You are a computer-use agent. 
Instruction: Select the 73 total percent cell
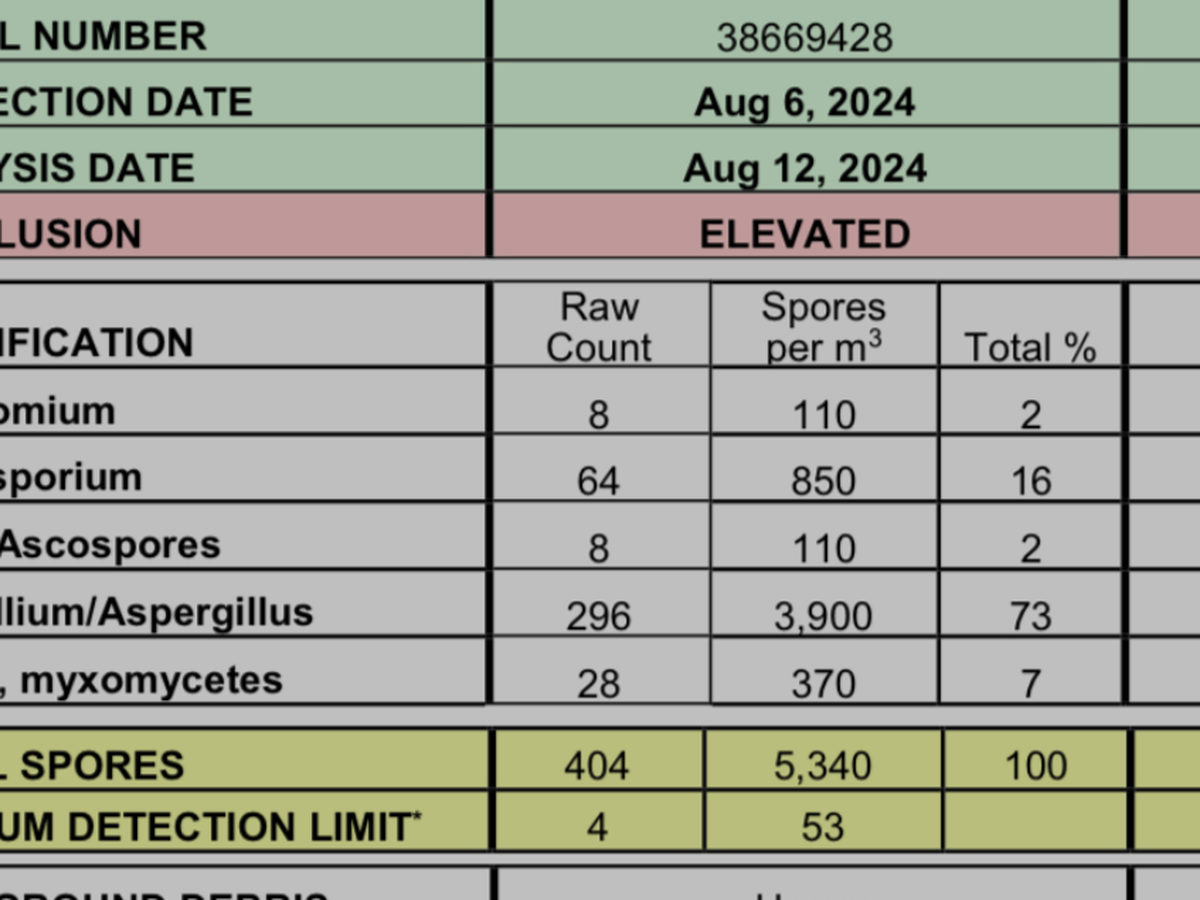tap(1030, 616)
